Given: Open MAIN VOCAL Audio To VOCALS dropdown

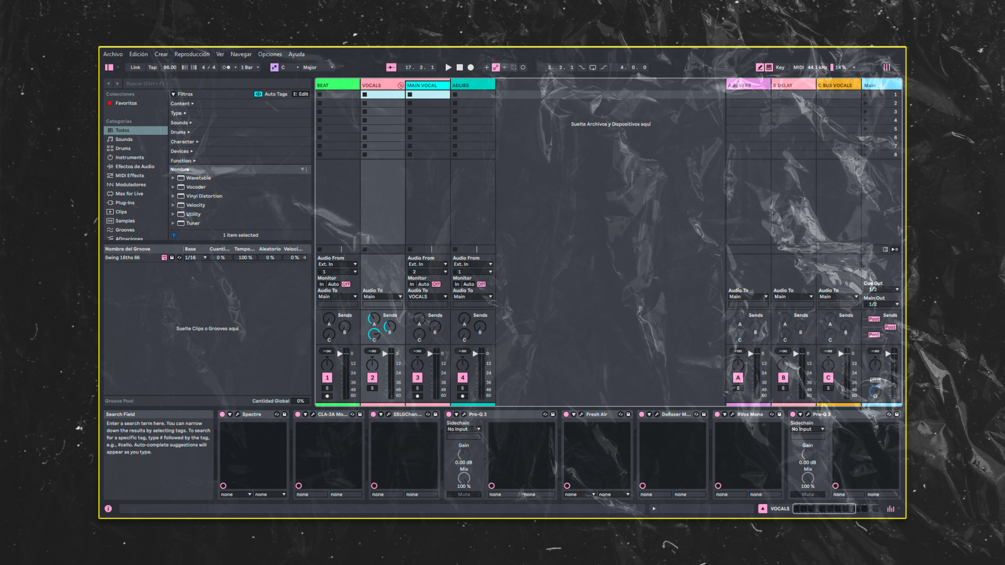Looking at the screenshot, I should pyautogui.click(x=428, y=297).
